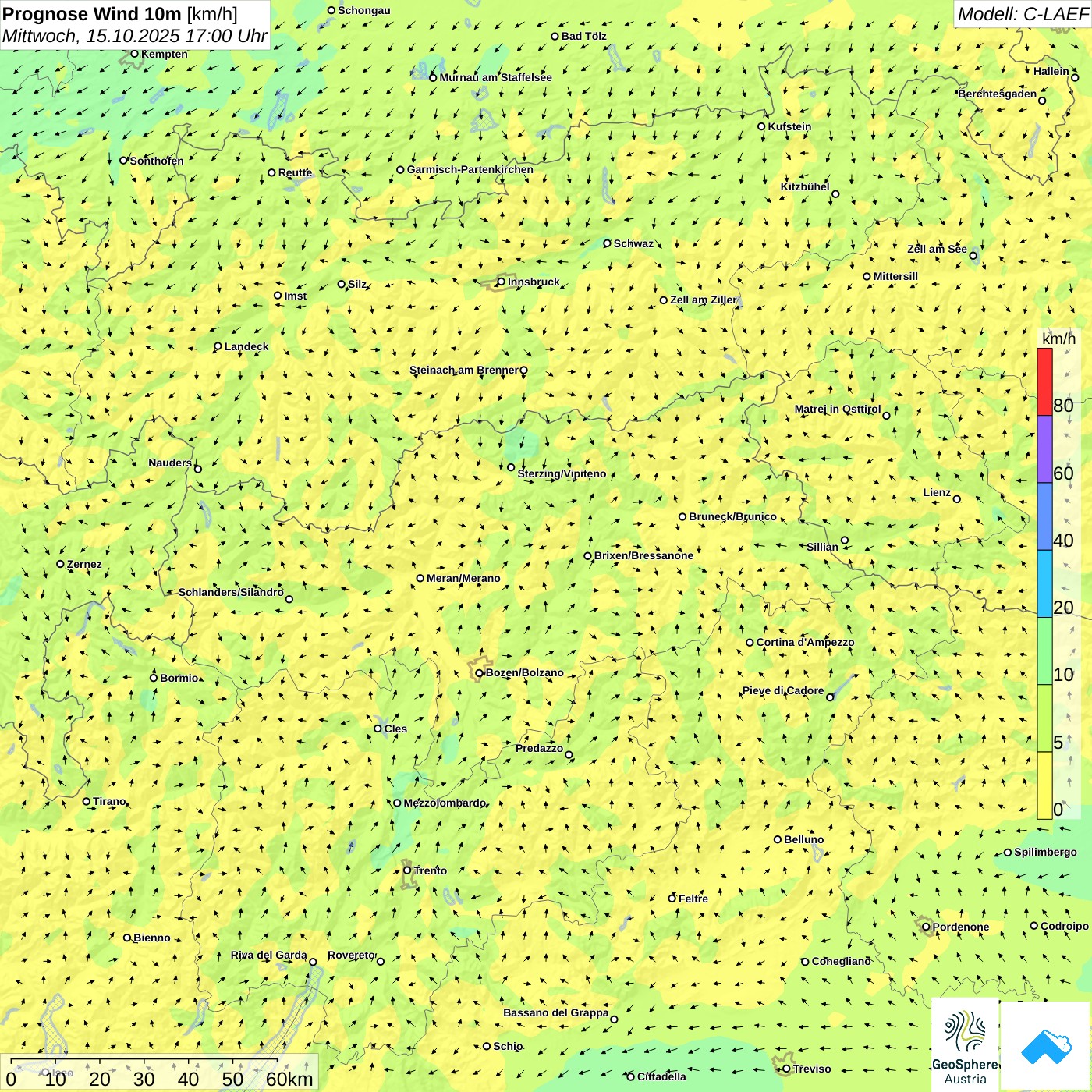1092x1092 pixels.
Task: Click the Tirano location marker
Action: click(x=87, y=801)
